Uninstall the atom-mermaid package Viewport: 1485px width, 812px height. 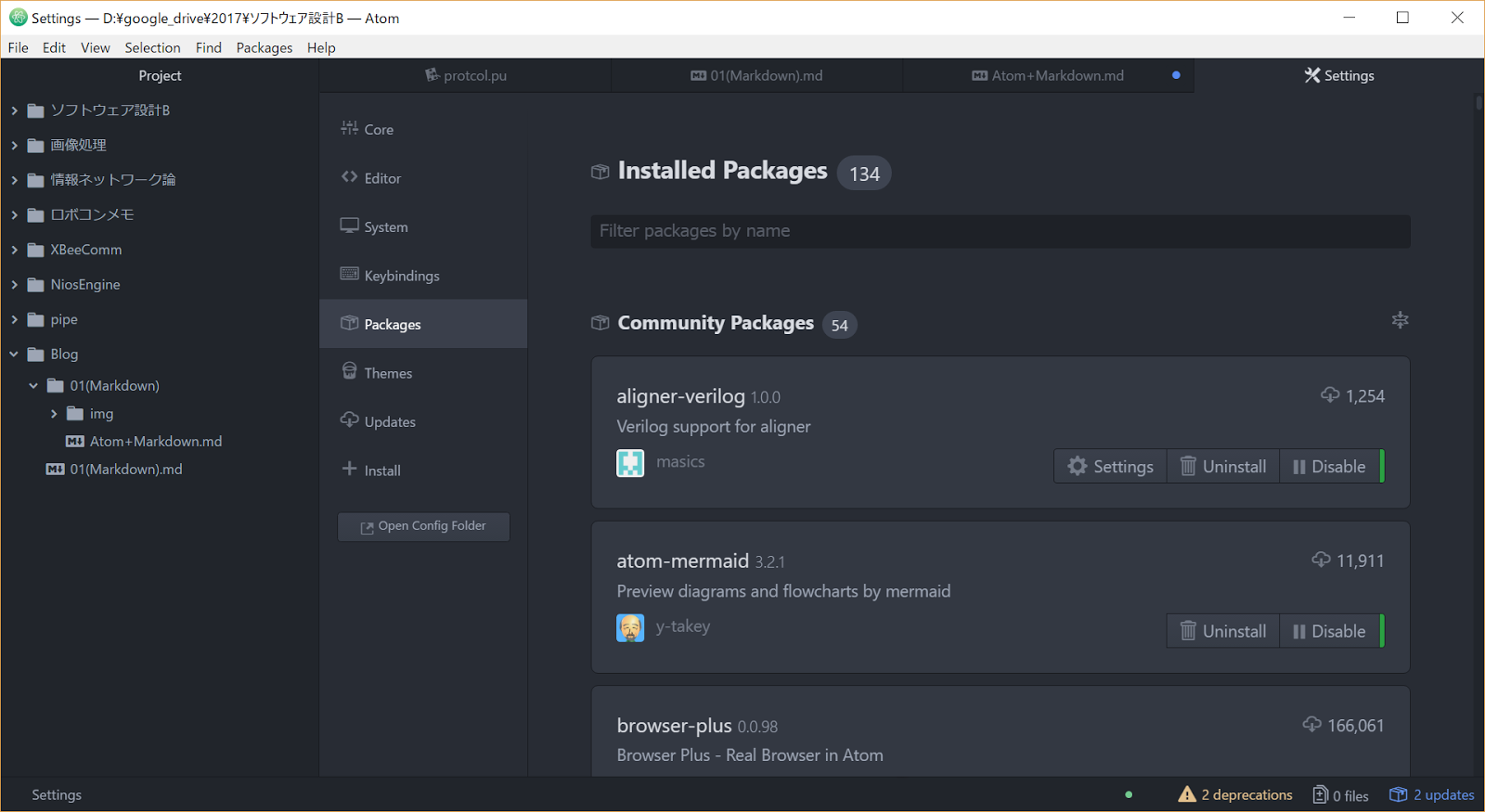1223,631
